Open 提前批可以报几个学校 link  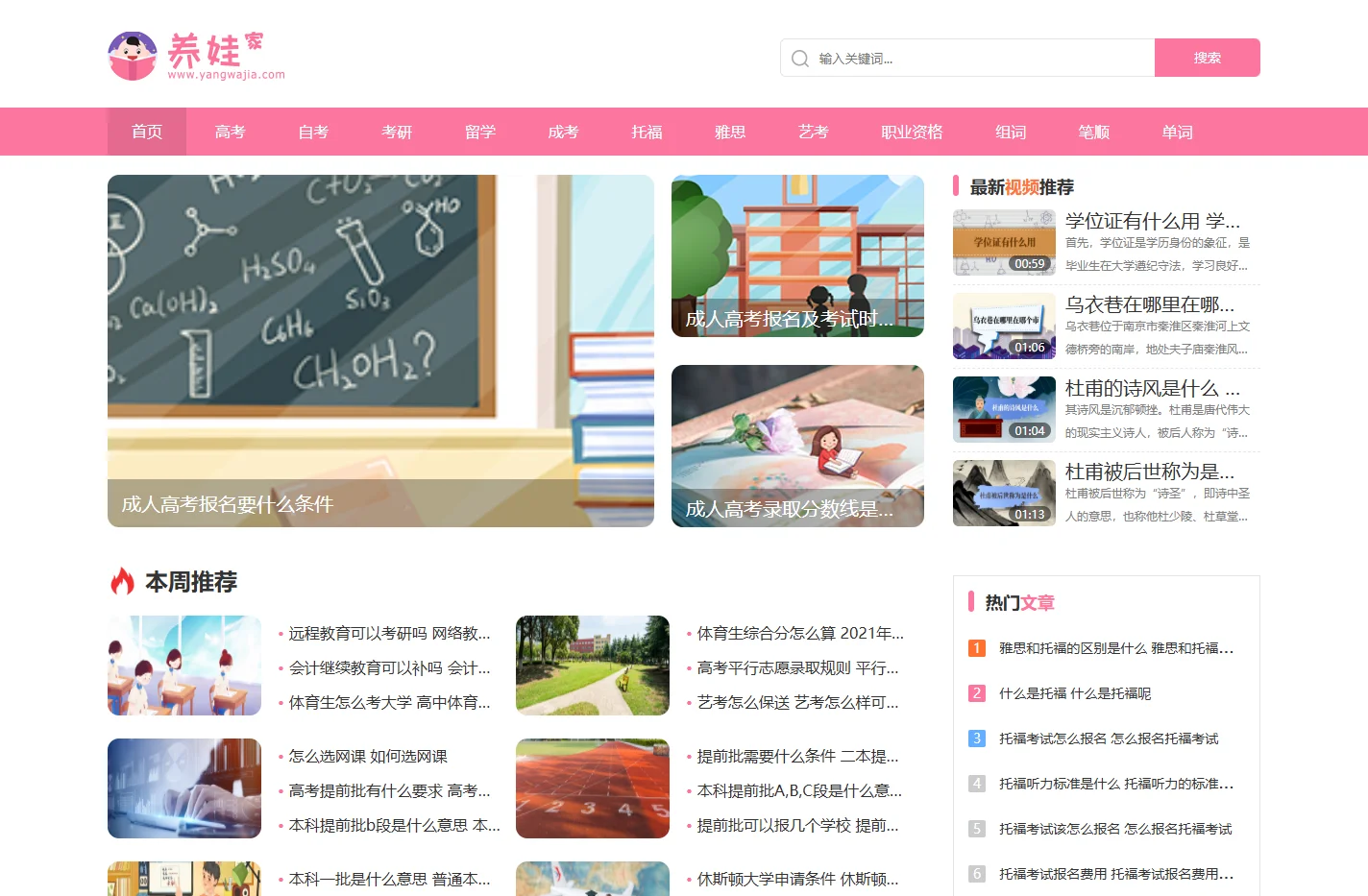797,826
